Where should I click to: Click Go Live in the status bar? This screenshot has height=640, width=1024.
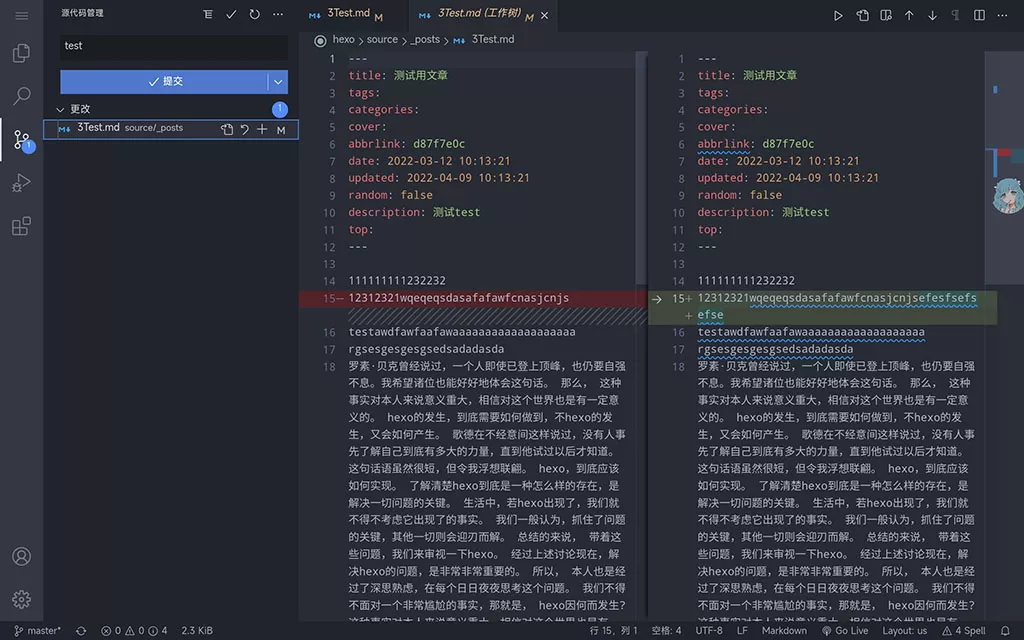844,631
